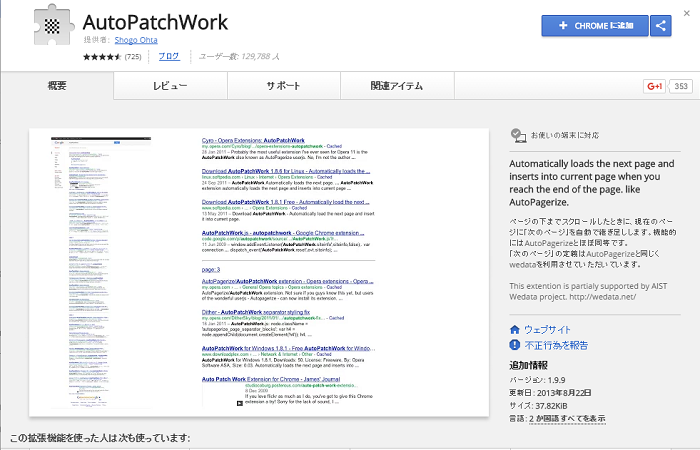Switch to the 概要 tab
The image size is (700, 450).
coord(57,86)
